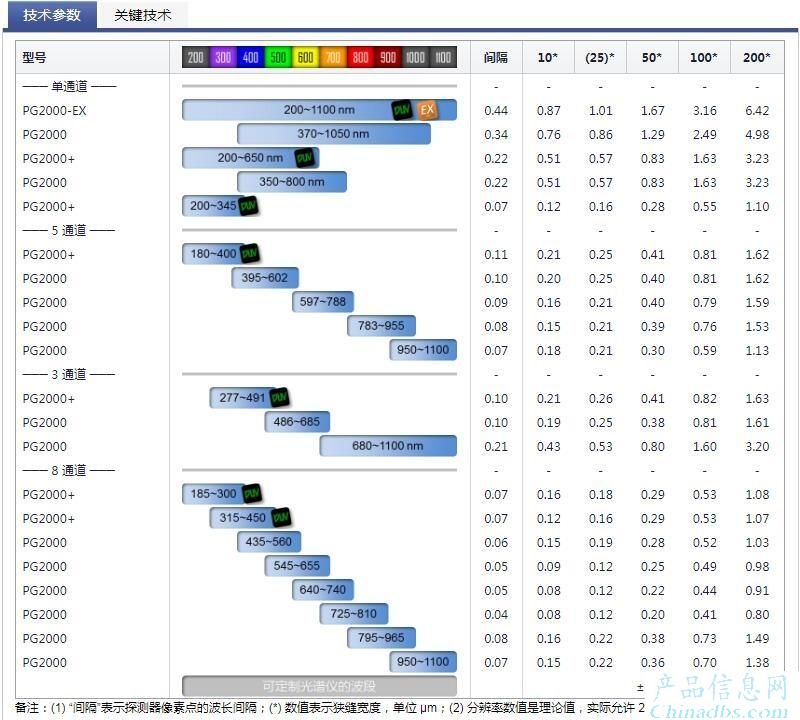
Task: Click the 8 通道 section heading
Action: click(69, 470)
